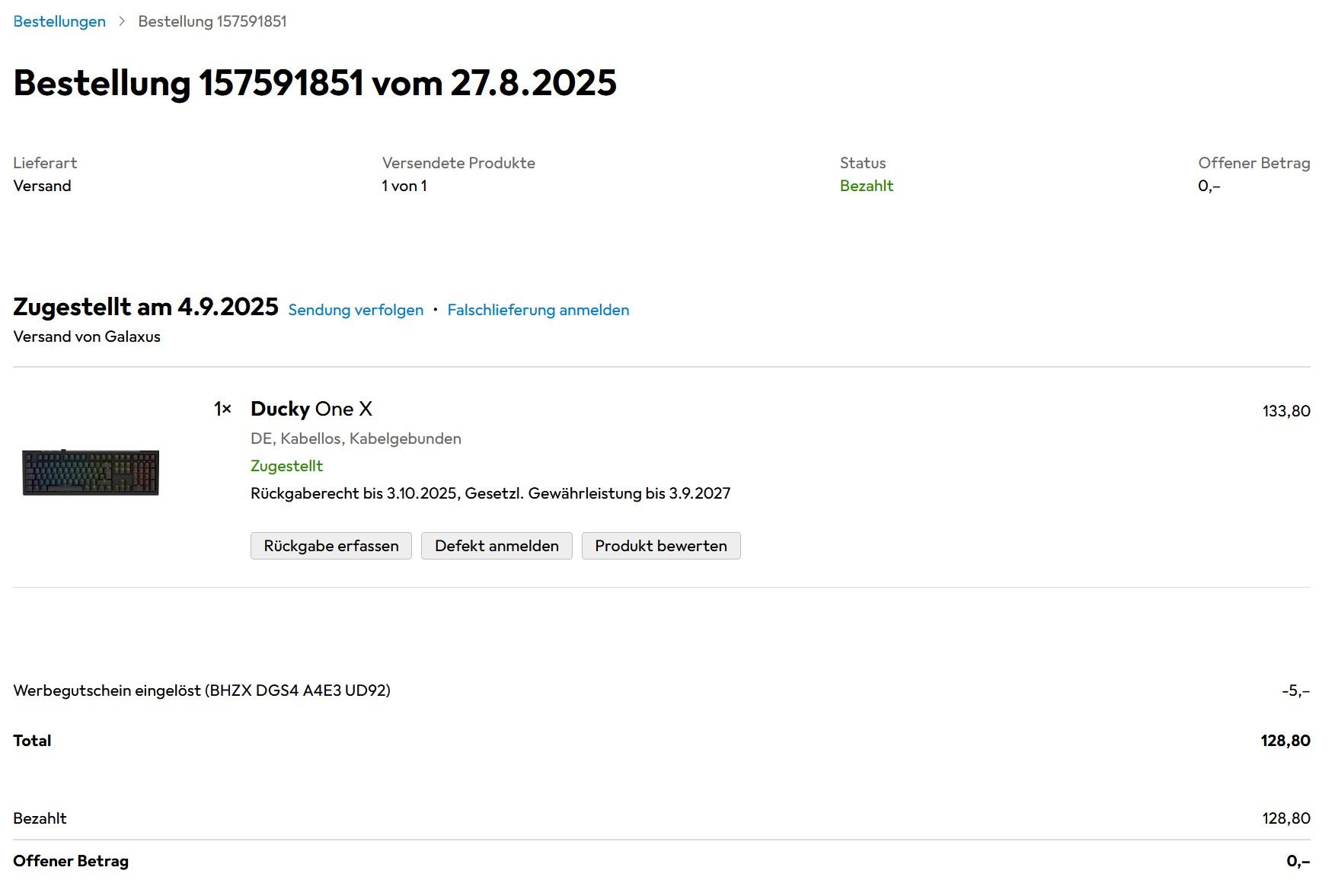Open the Ducky One X product title
The height and width of the screenshot is (896, 1335).
pos(311,409)
